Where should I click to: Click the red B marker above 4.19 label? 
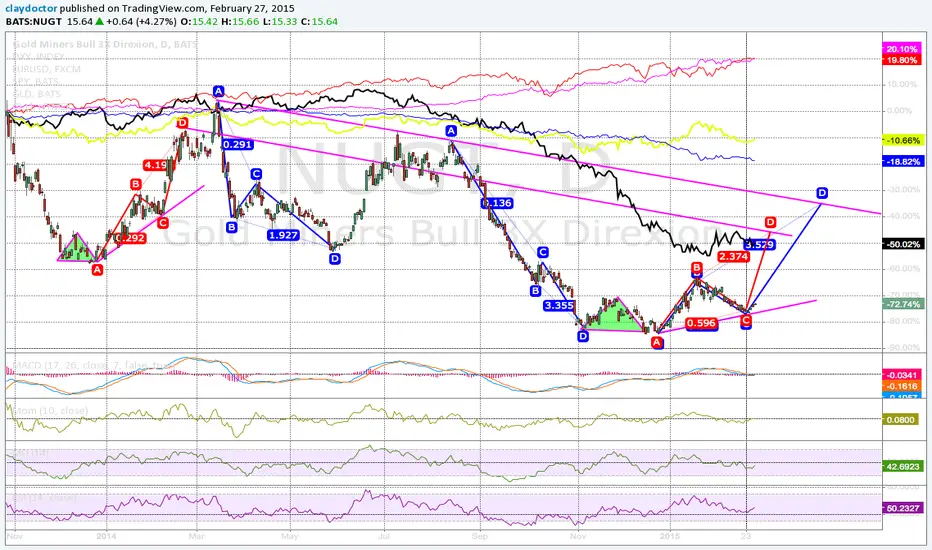pyautogui.click(x=136, y=184)
